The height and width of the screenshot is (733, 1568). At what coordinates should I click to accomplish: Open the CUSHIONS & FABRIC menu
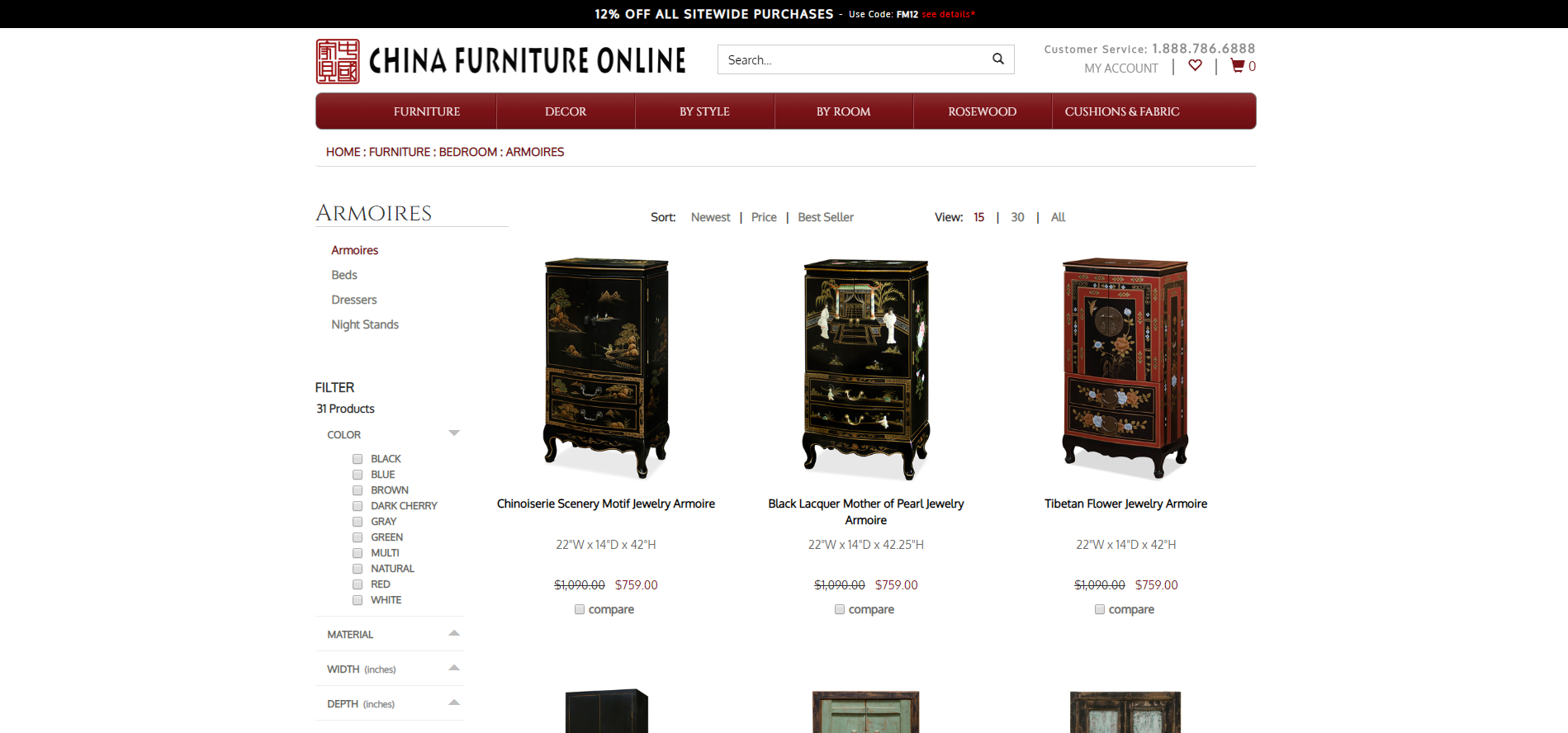[1122, 111]
